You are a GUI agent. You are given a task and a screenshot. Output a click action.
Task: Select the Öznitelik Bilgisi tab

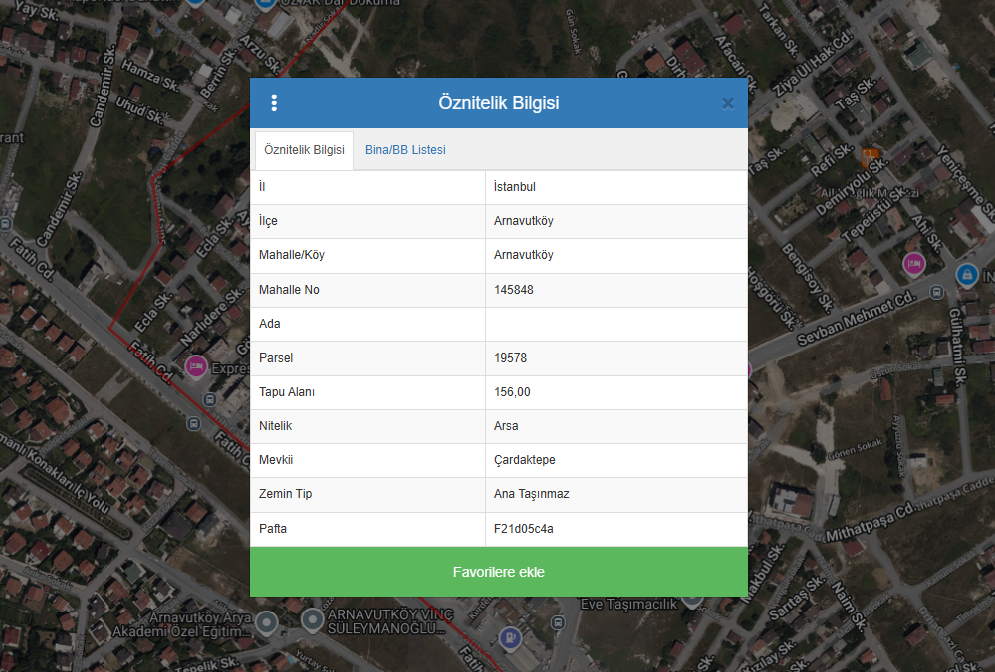click(304, 150)
